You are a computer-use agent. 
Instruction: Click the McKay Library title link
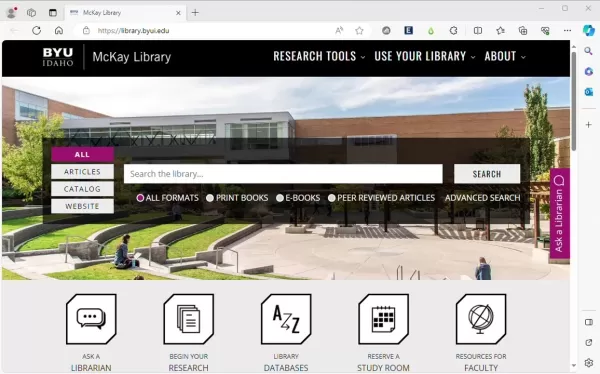point(132,57)
